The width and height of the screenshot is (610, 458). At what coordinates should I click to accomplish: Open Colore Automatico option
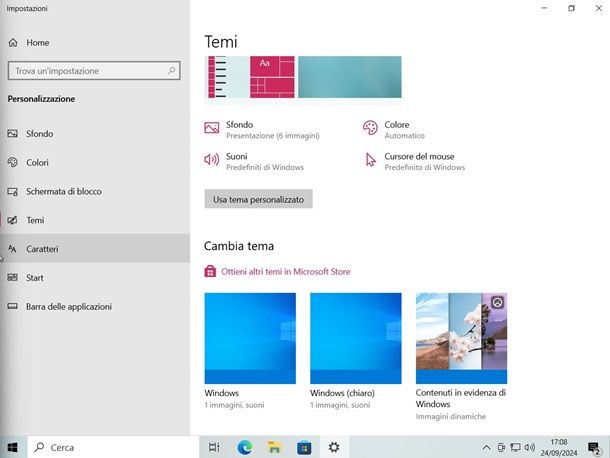tap(394, 130)
